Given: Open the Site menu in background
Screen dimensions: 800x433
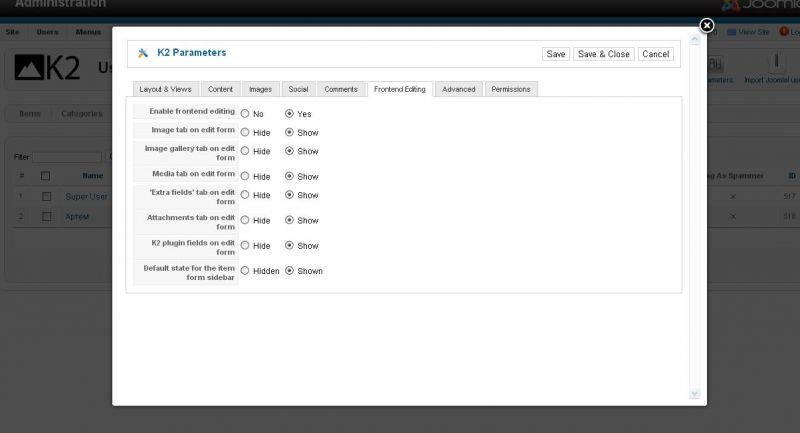Looking at the screenshot, I should pyautogui.click(x=12, y=32).
